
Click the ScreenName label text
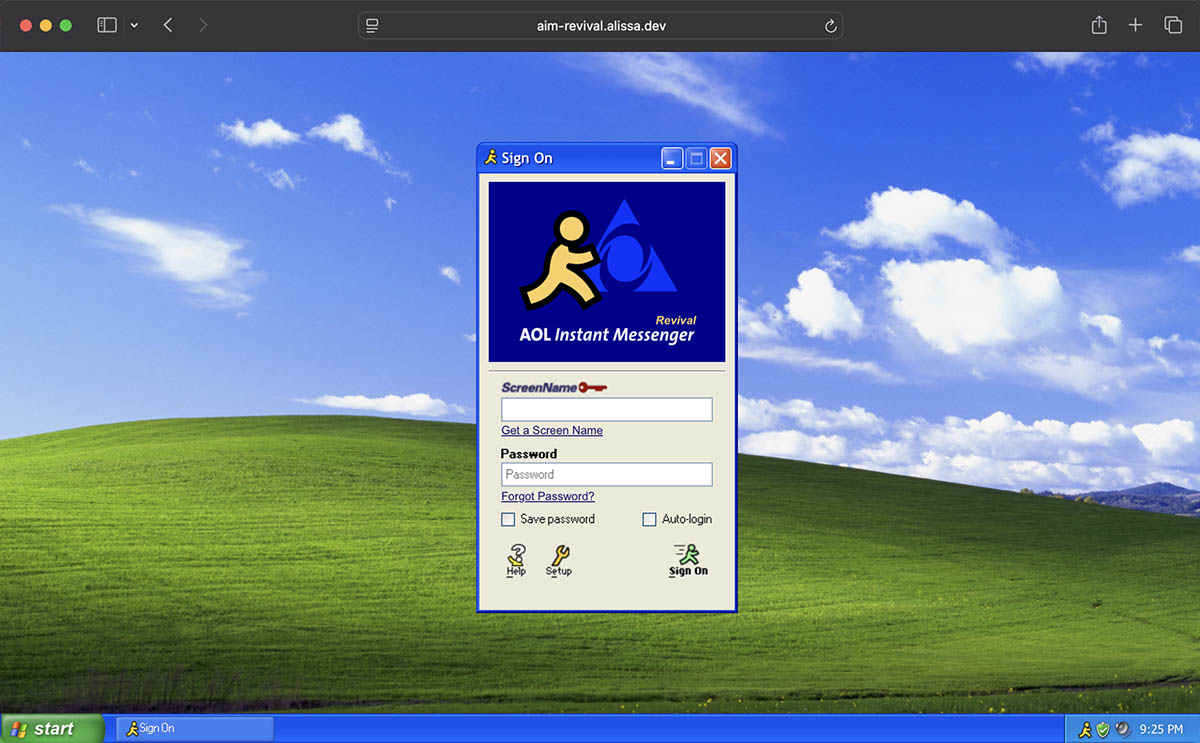pyautogui.click(x=539, y=387)
